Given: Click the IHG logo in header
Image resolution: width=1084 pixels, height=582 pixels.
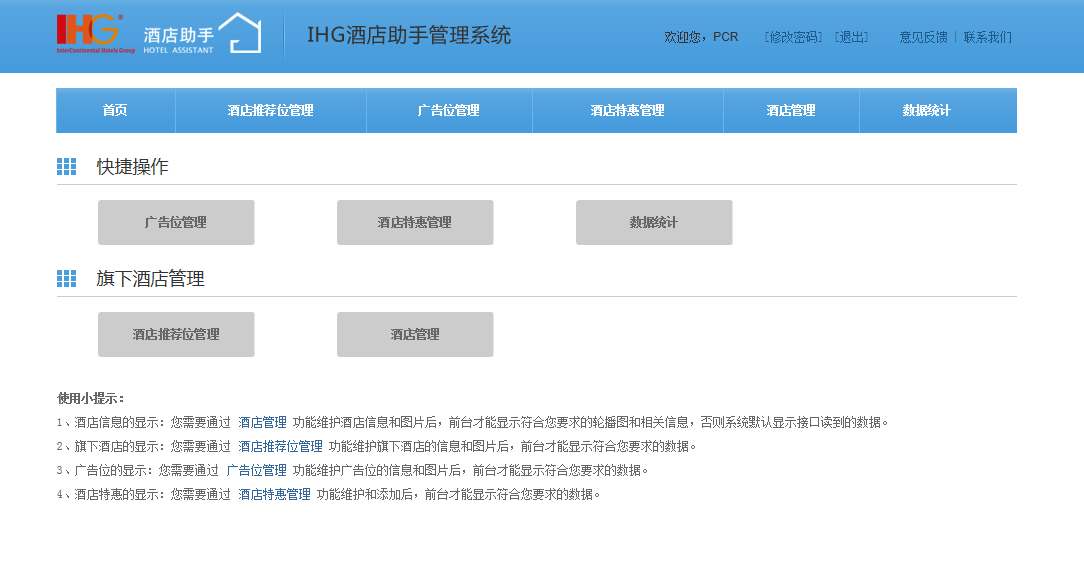Looking at the screenshot, I should pyautogui.click(x=95, y=34).
